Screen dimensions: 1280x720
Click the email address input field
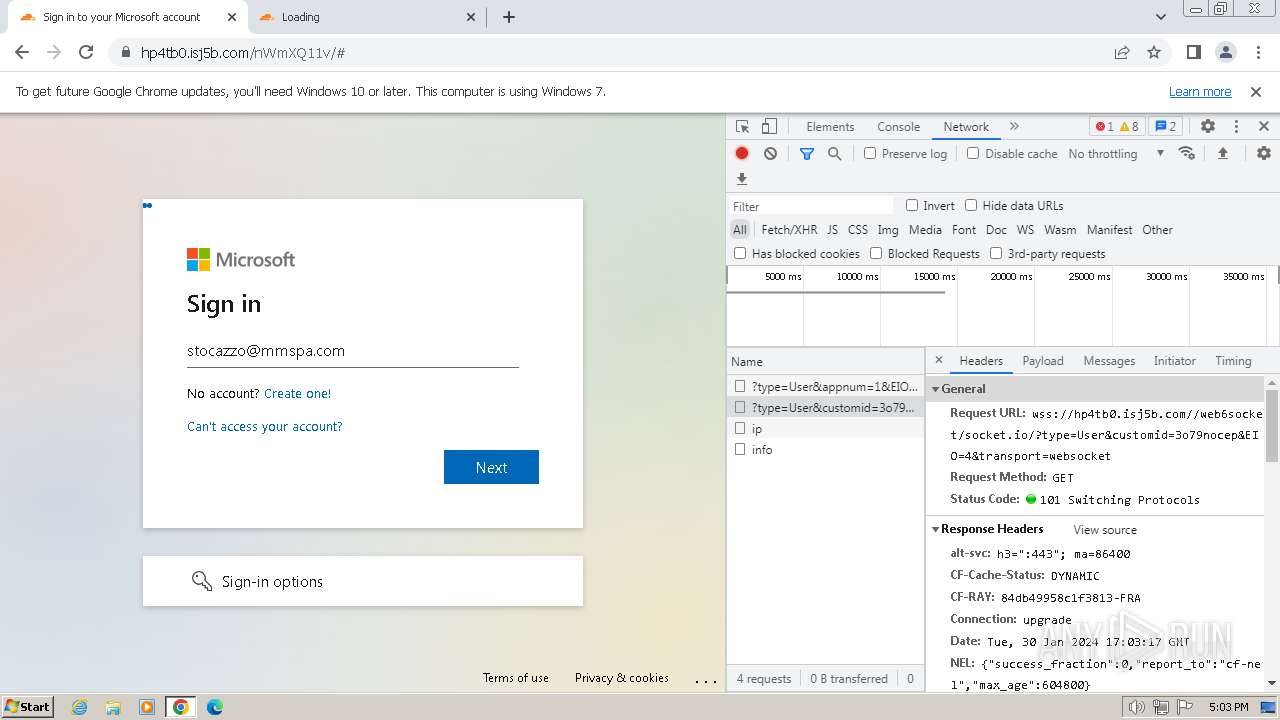tap(352, 351)
